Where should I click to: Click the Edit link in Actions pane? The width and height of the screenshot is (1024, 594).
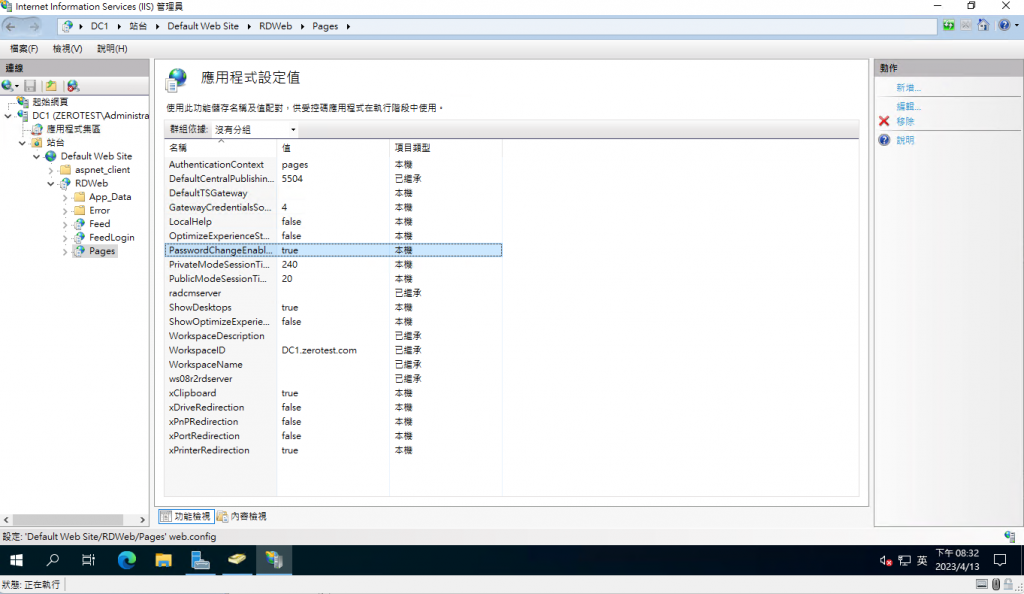[x=908, y=106]
